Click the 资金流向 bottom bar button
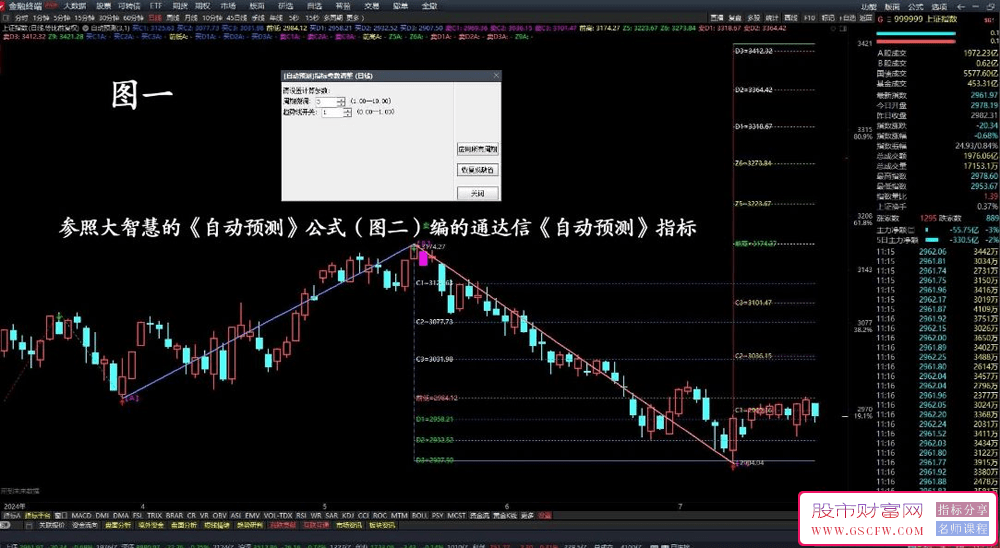This screenshot has width=1000, height=548. coord(84,526)
